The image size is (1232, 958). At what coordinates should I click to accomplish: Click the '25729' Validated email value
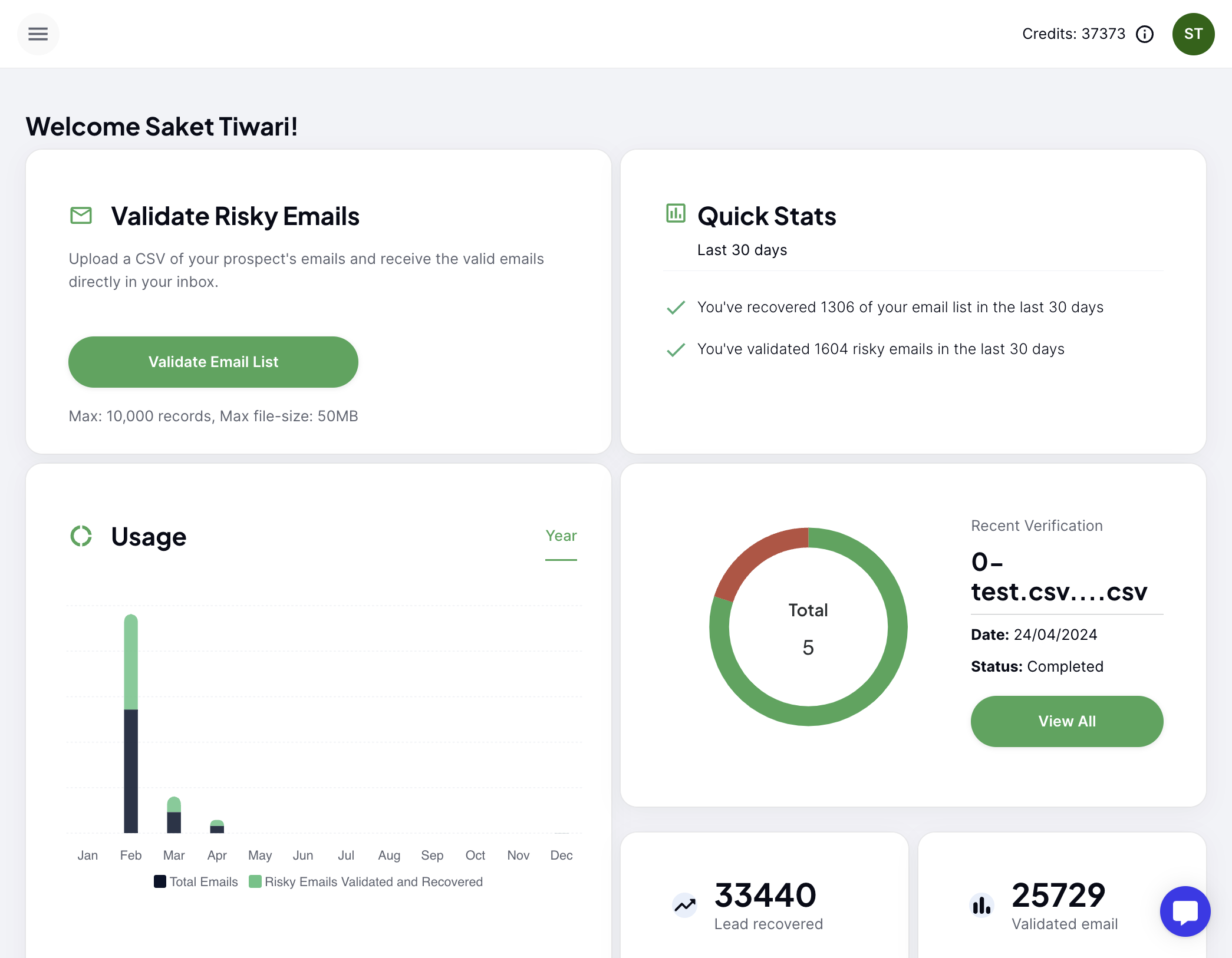(x=1059, y=896)
